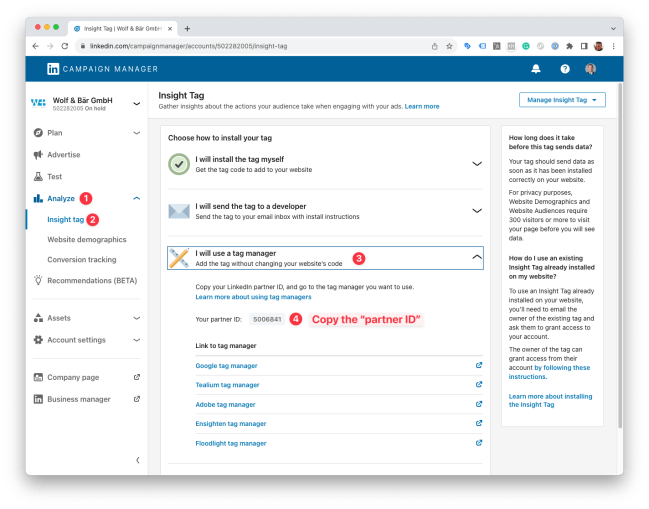
Task: Open the browser three-dot menu
Action: tap(613, 46)
